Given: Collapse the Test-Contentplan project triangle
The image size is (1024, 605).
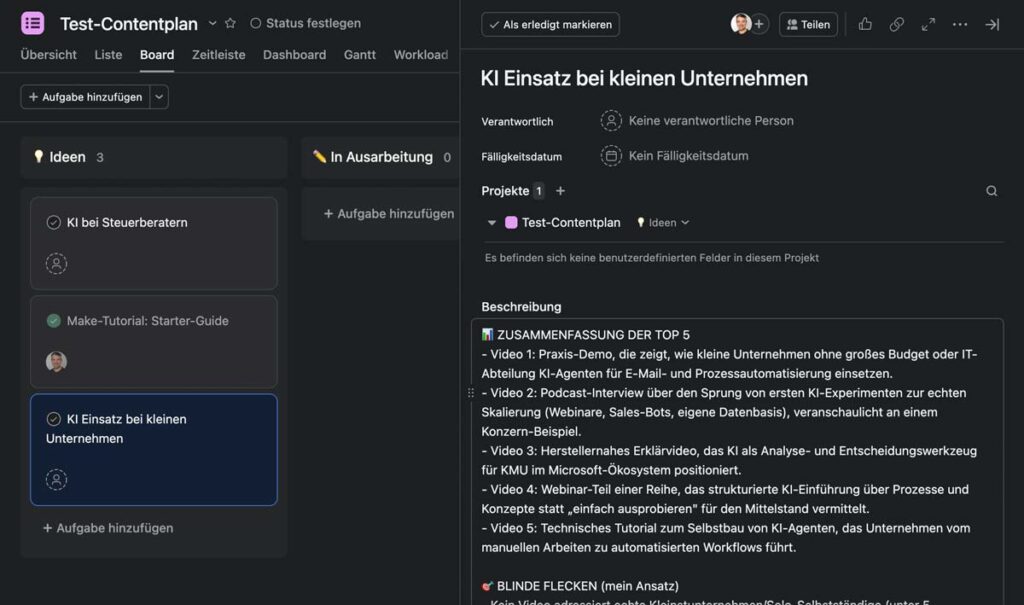Looking at the screenshot, I should [x=492, y=223].
